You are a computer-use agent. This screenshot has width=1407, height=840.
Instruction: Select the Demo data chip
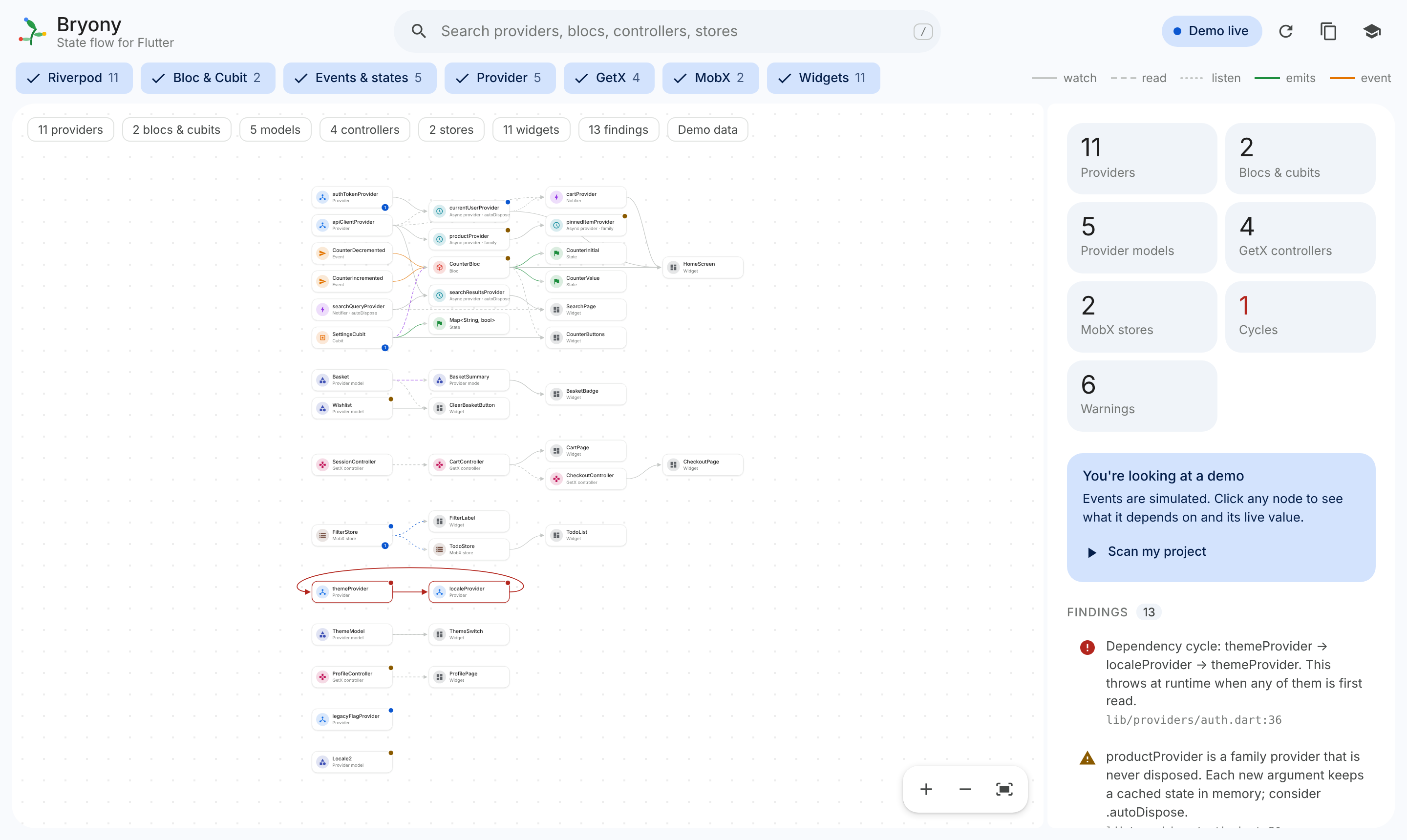(707, 129)
